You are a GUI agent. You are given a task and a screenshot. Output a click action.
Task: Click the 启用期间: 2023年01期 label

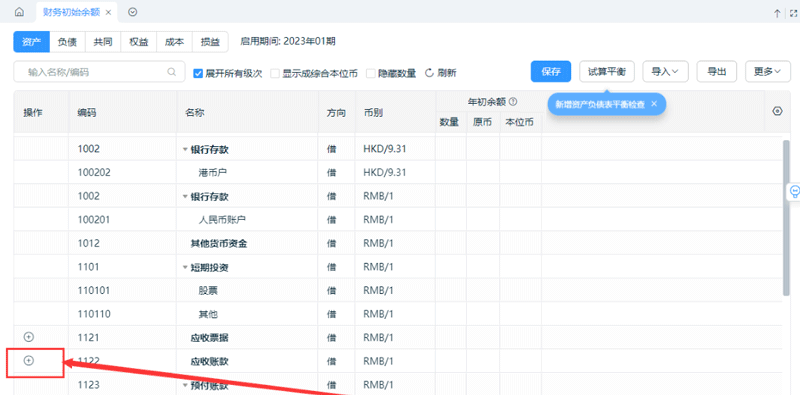point(288,41)
